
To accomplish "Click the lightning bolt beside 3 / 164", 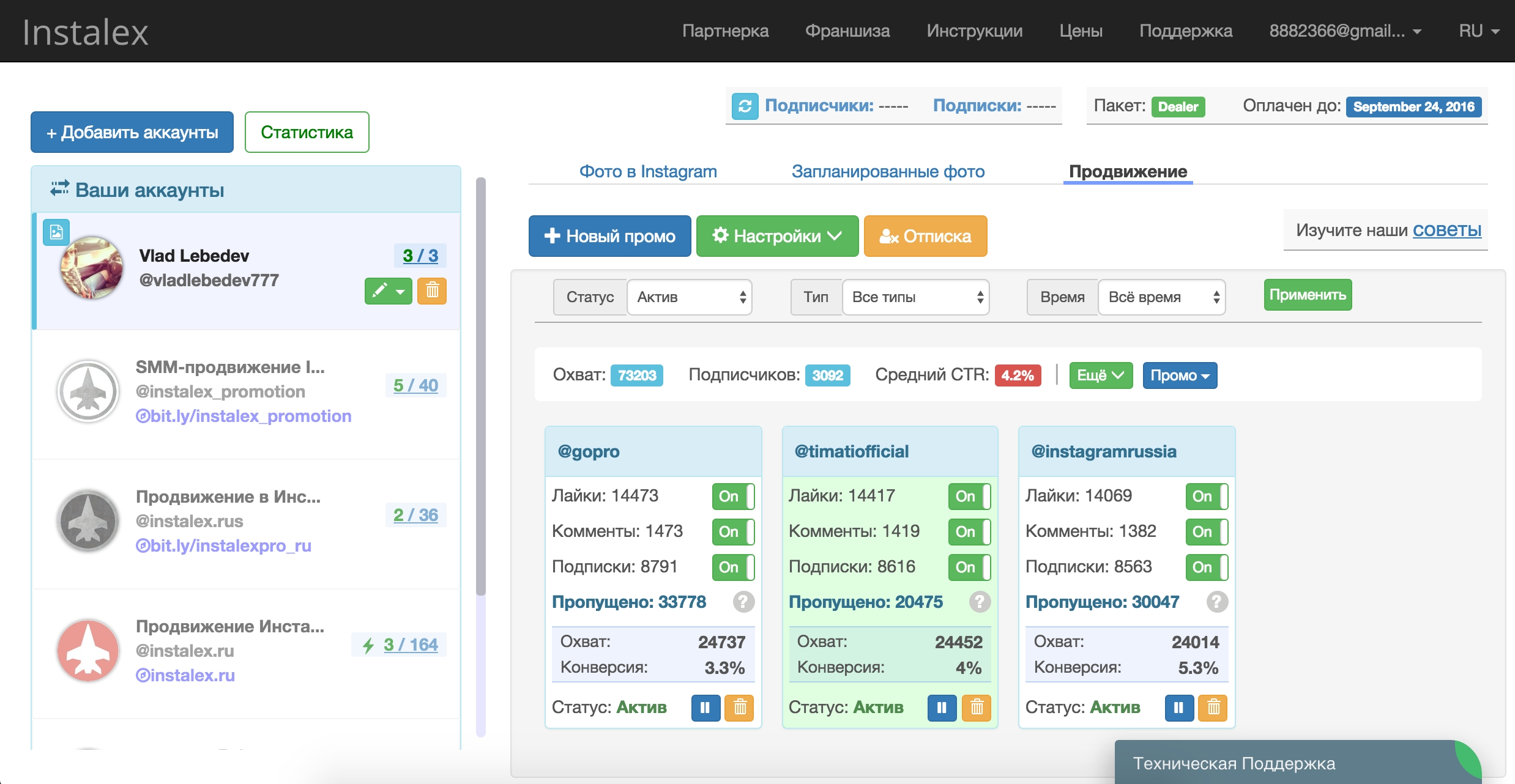I will (368, 645).
